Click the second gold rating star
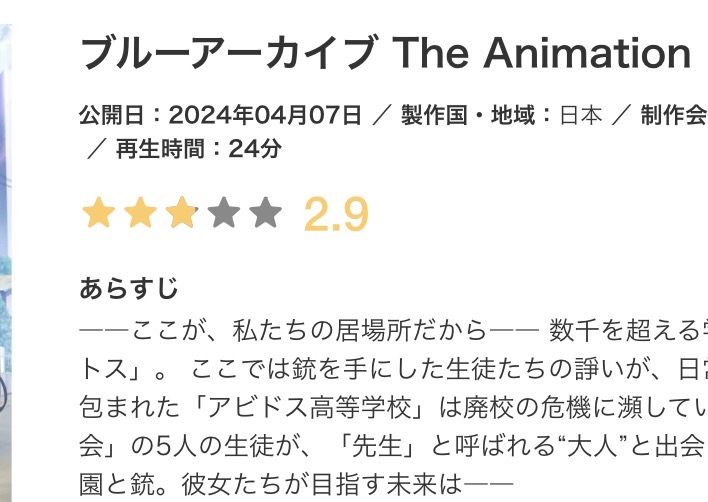 point(140,213)
